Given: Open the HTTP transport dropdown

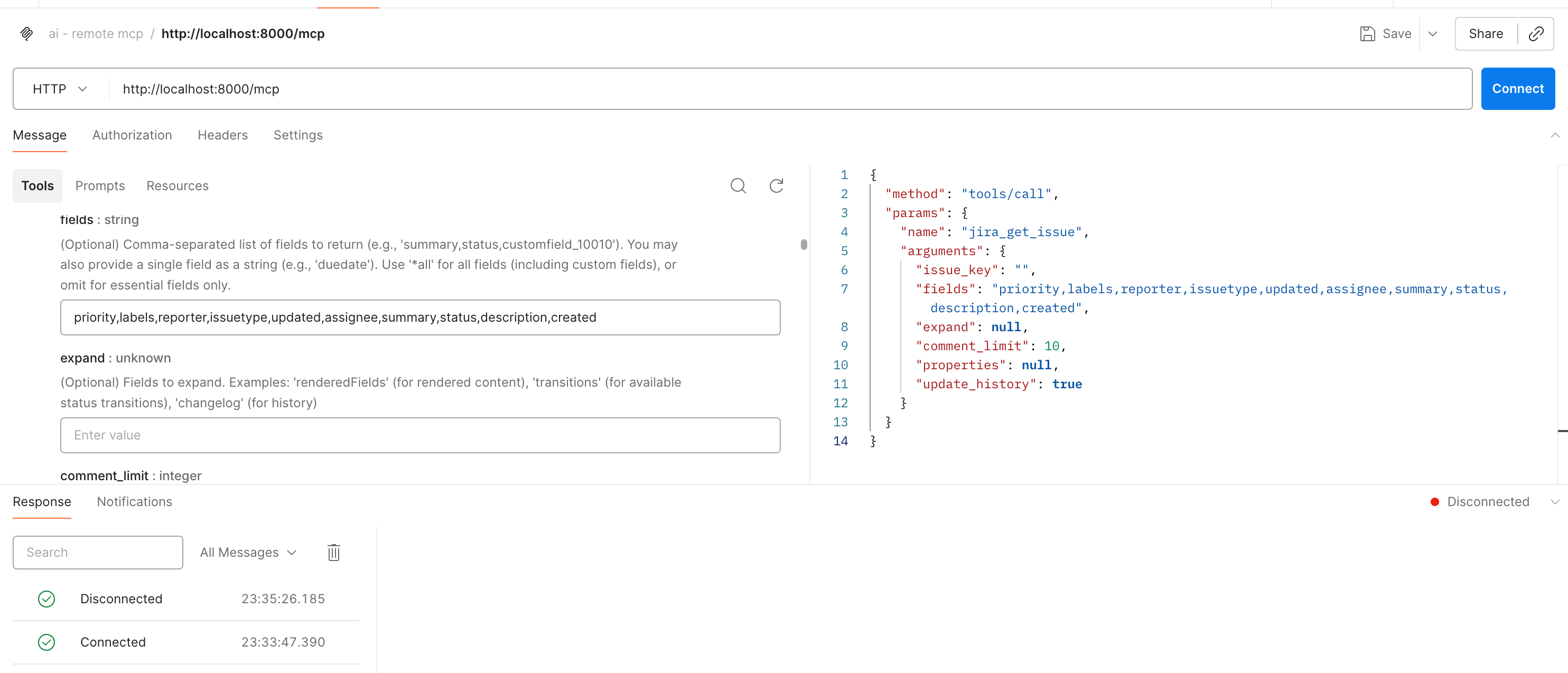Looking at the screenshot, I should 60,89.
